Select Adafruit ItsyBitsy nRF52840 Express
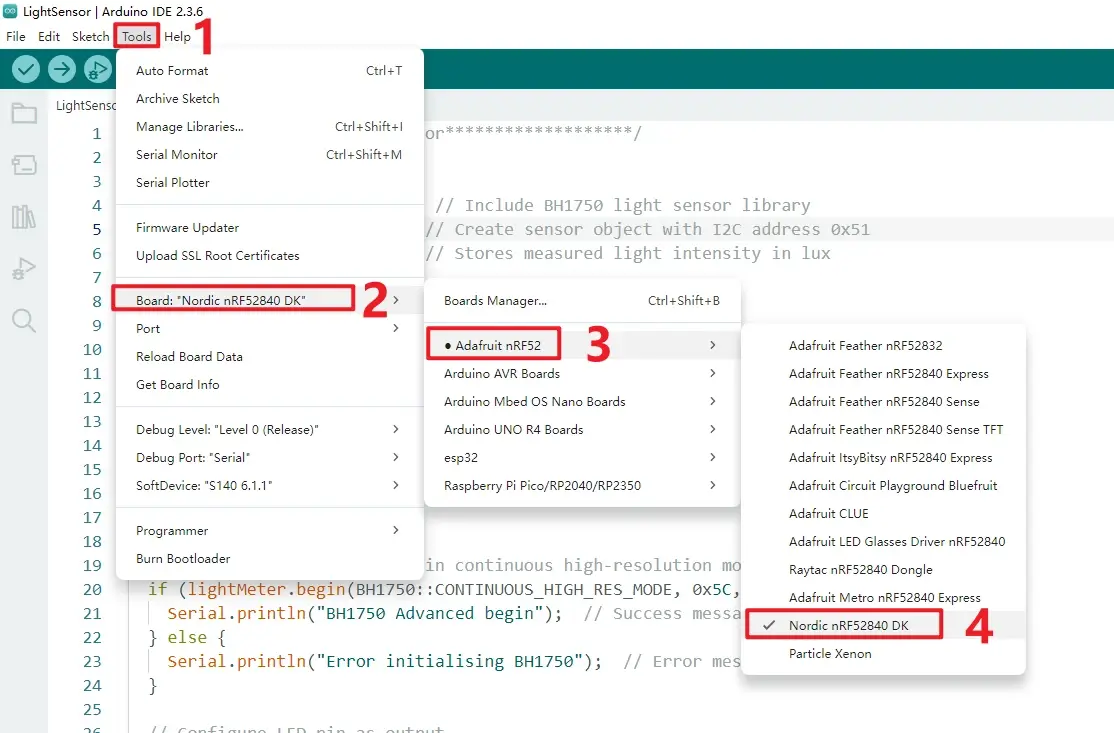The height and width of the screenshot is (733, 1114). 883,457
